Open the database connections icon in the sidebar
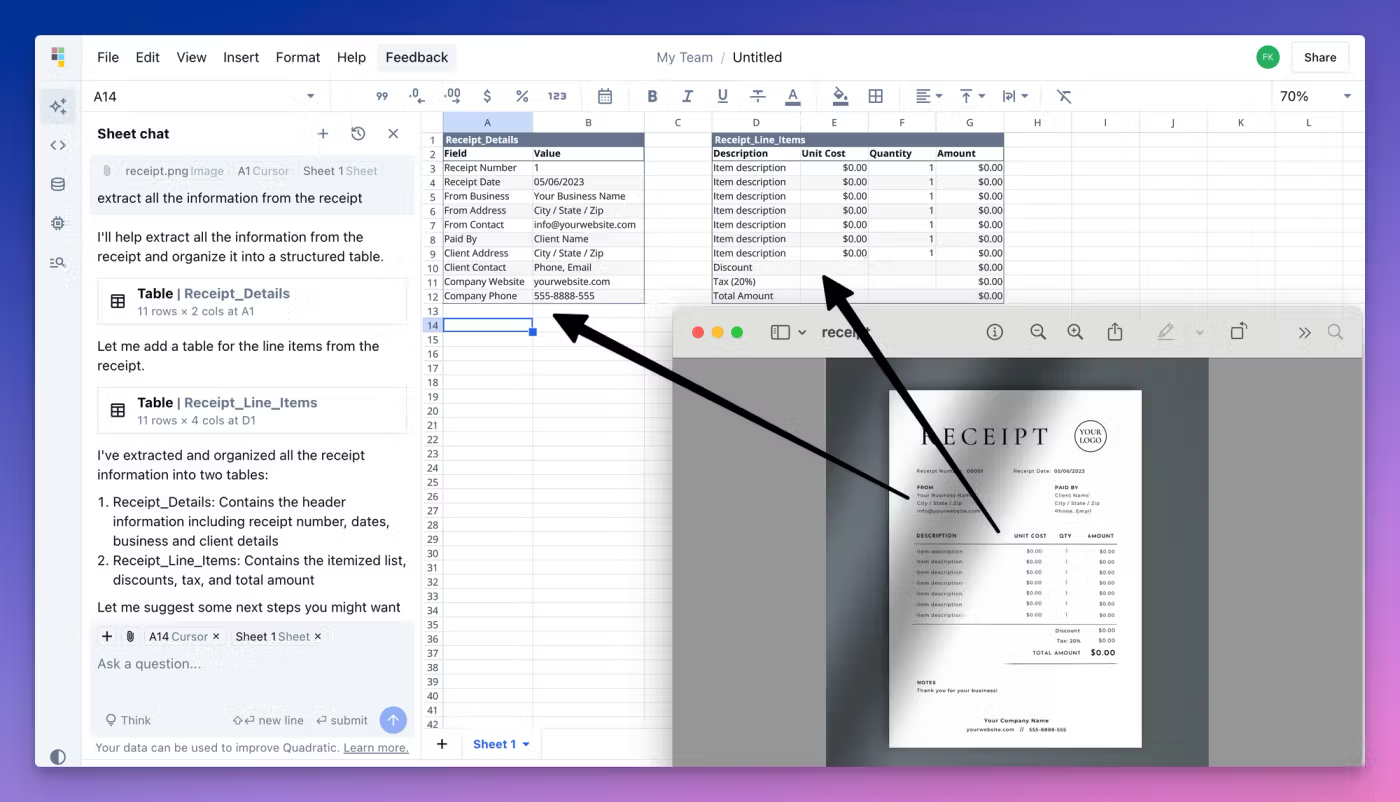 pos(58,184)
